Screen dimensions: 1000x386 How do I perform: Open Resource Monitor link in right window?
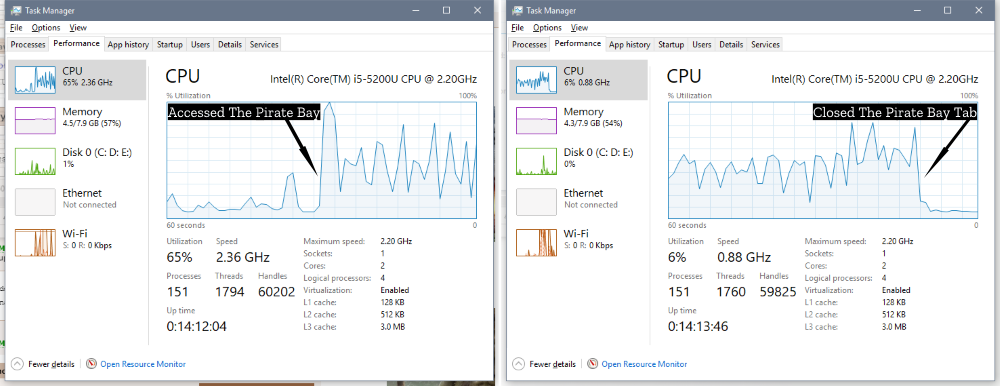pyautogui.click(x=644, y=364)
